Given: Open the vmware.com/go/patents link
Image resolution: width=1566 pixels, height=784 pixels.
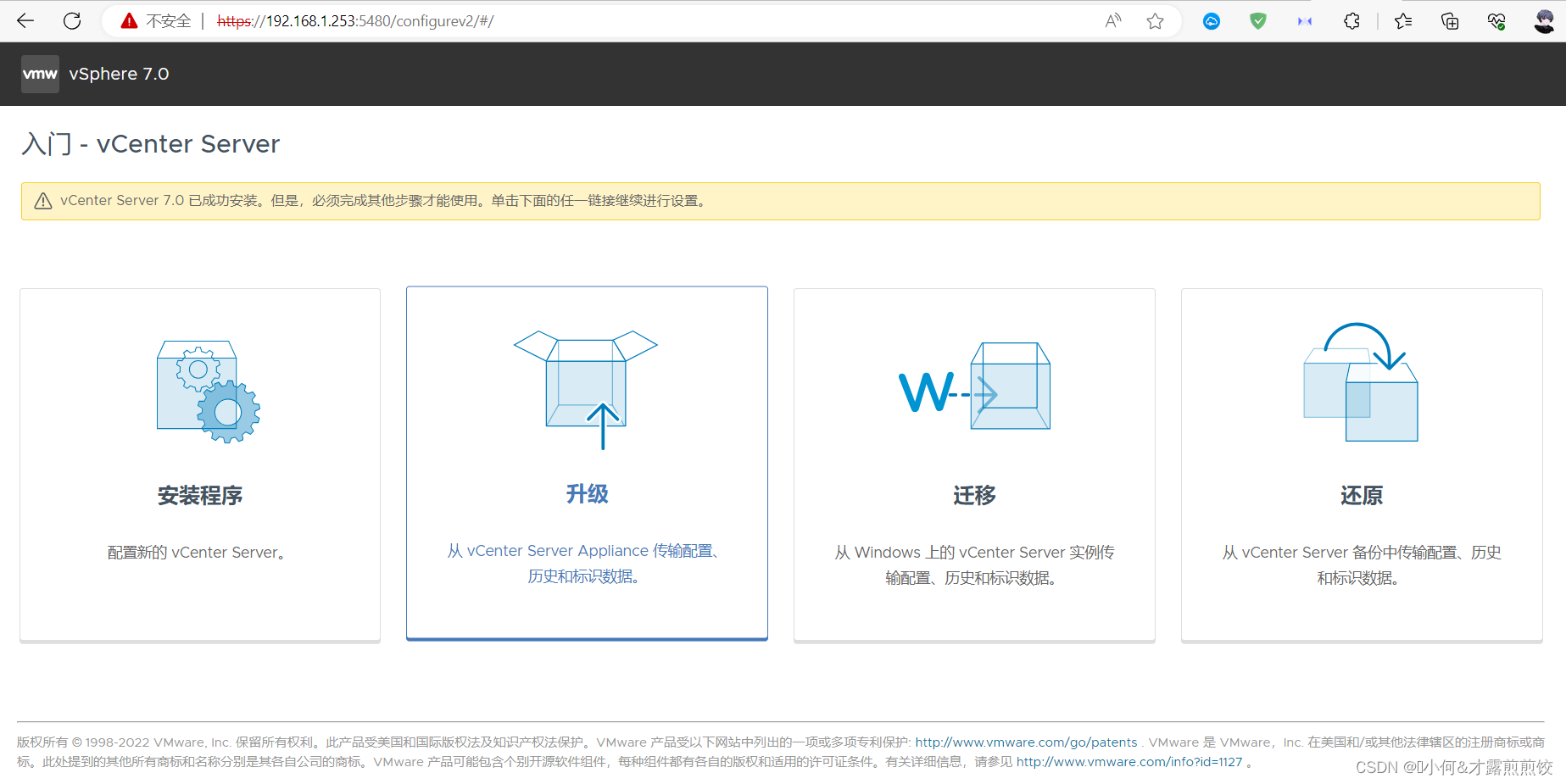Looking at the screenshot, I should point(1026,742).
